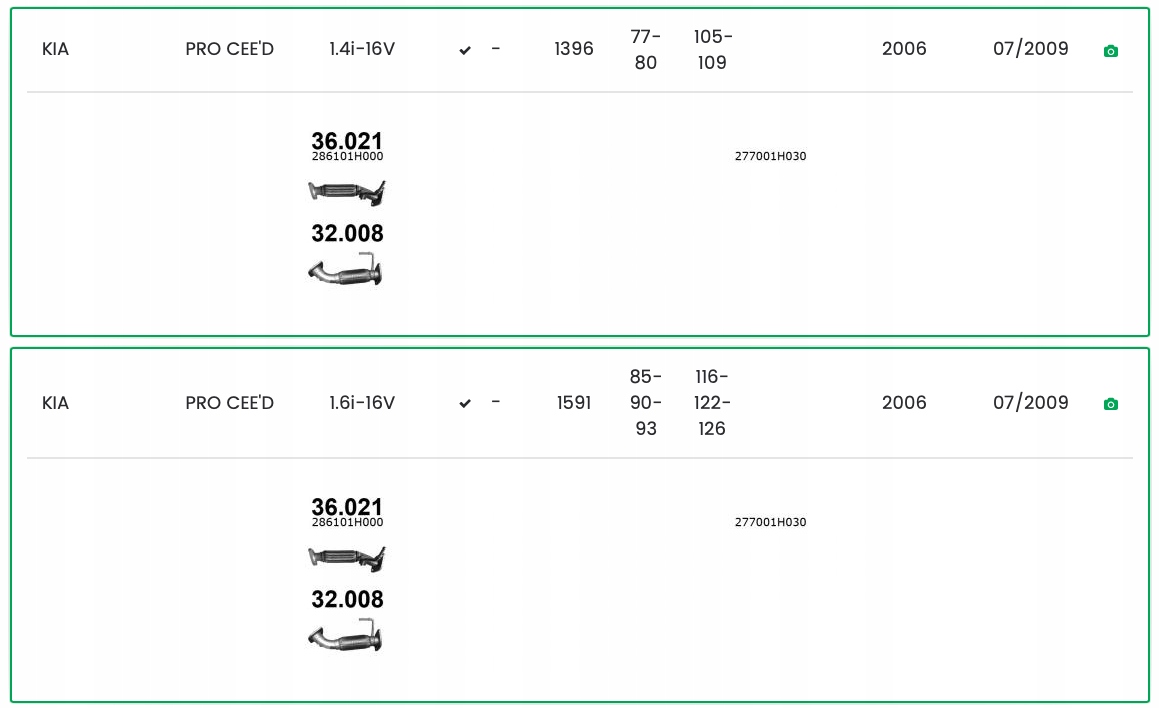Click the camera icon in the 1.6i-16V row
Image resolution: width=1160 pixels, height=708 pixels.
tap(1110, 404)
